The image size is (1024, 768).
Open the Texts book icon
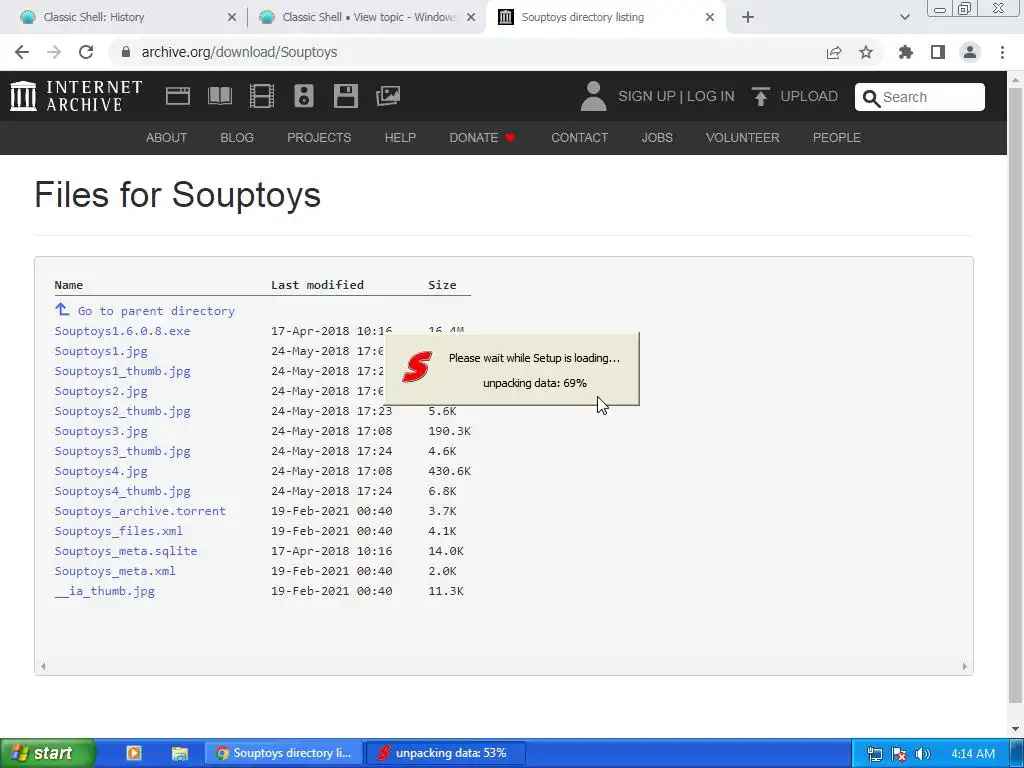pos(219,96)
